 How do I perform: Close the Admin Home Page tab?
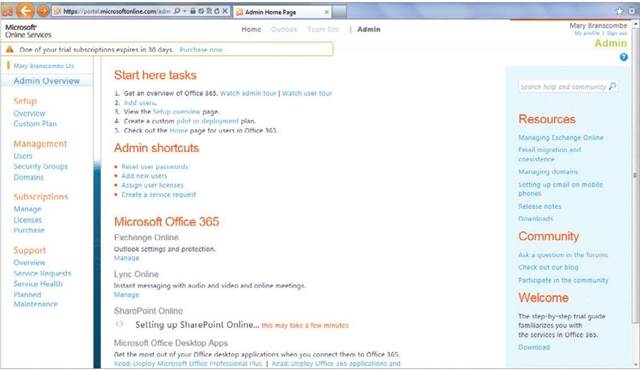click(x=327, y=12)
